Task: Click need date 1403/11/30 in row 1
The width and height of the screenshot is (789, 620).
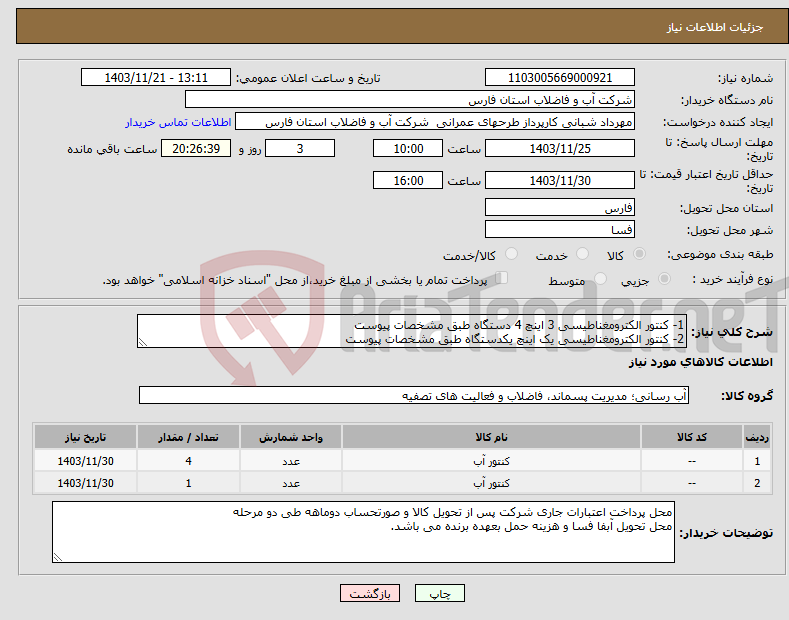Action: 85,461
